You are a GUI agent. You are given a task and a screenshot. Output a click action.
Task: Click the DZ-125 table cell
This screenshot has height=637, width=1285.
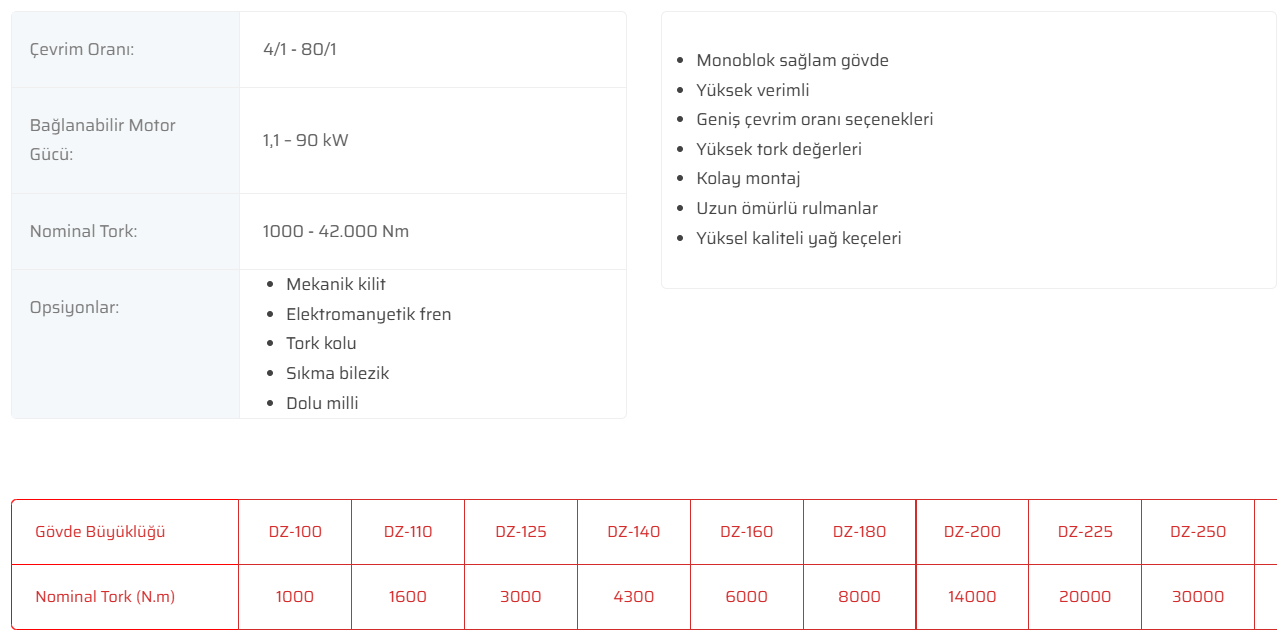521,532
